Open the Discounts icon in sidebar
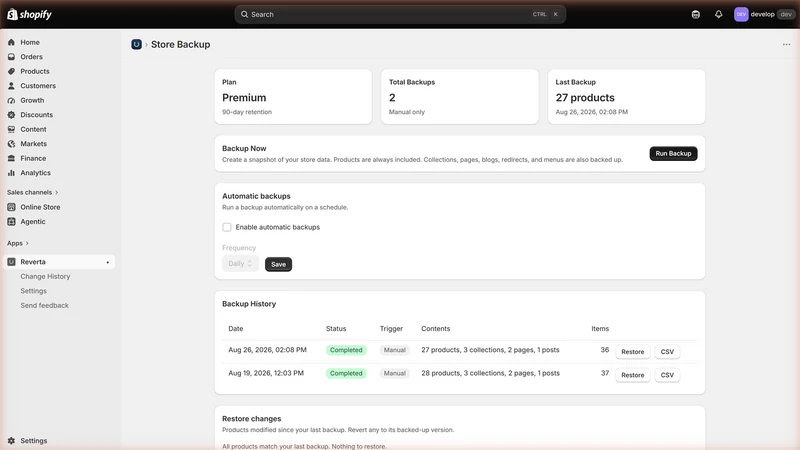 [11, 115]
